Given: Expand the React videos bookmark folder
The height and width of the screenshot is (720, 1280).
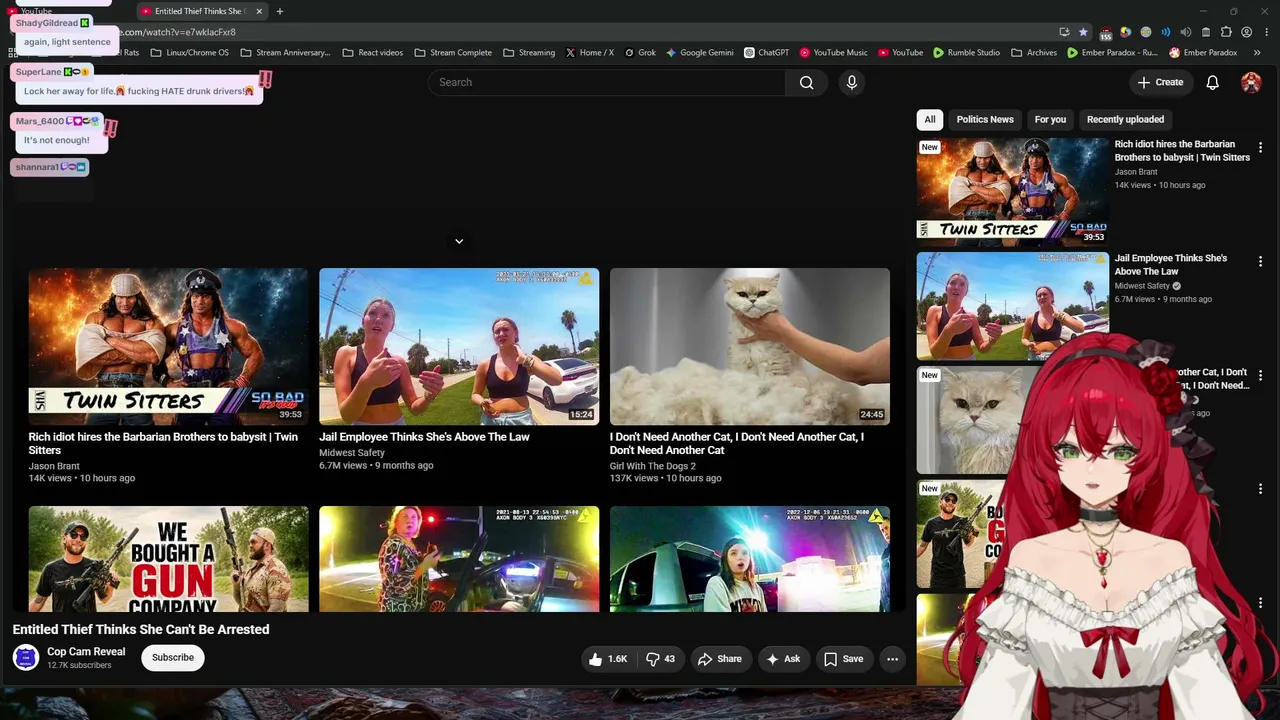Looking at the screenshot, I should pyautogui.click(x=372, y=52).
